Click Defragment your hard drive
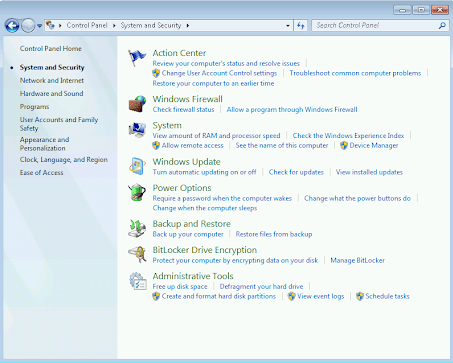 (x=261, y=286)
